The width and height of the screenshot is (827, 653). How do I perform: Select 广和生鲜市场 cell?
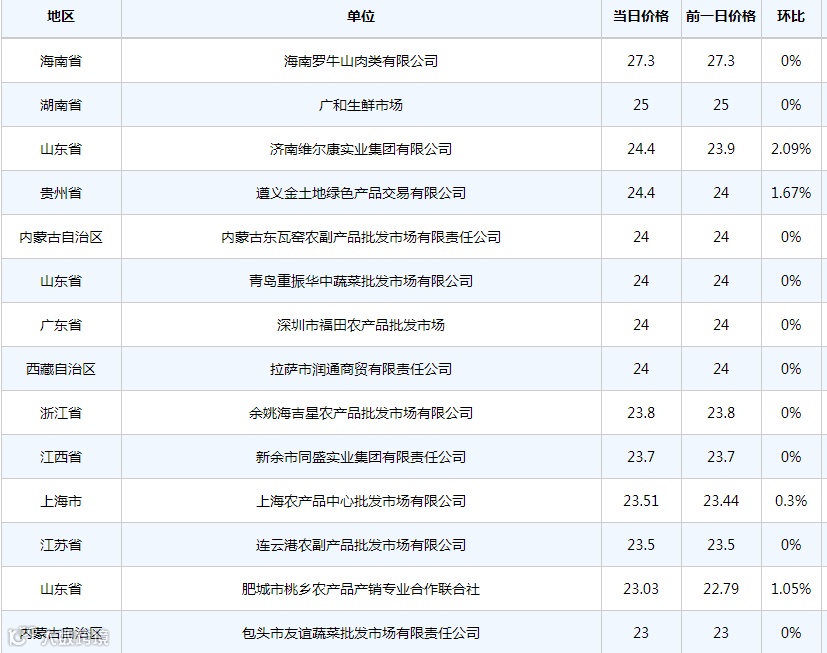pyautogui.click(x=361, y=105)
